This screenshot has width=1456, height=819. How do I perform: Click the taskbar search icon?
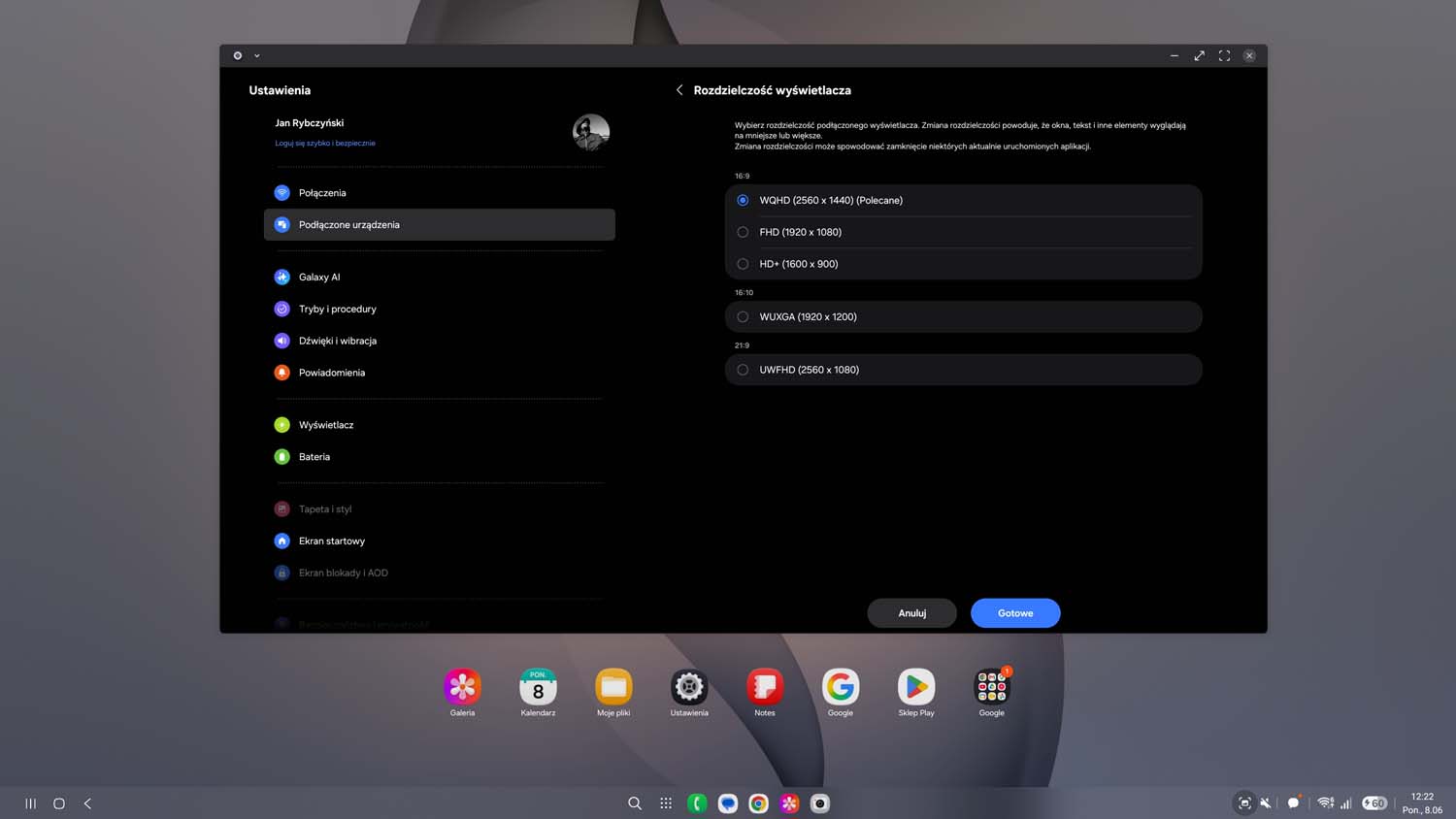(635, 803)
